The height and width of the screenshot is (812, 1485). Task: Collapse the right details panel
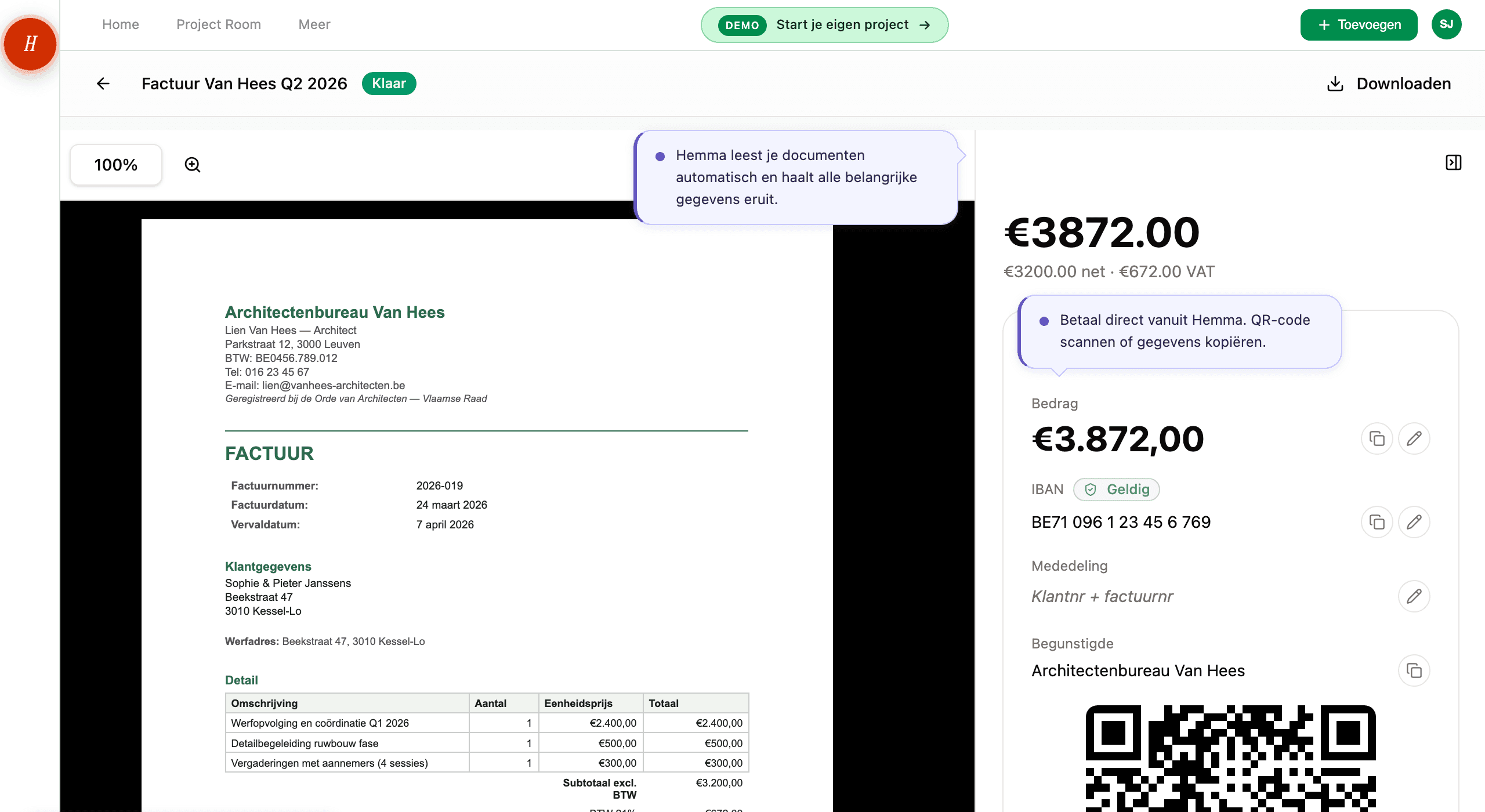click(x=1453, y=162)
